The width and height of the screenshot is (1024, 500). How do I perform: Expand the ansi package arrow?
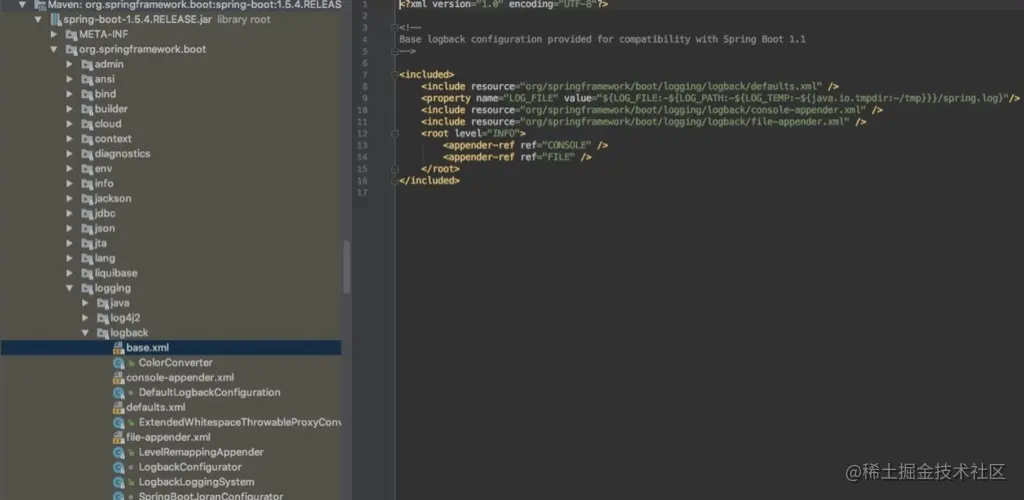point(69,79)
